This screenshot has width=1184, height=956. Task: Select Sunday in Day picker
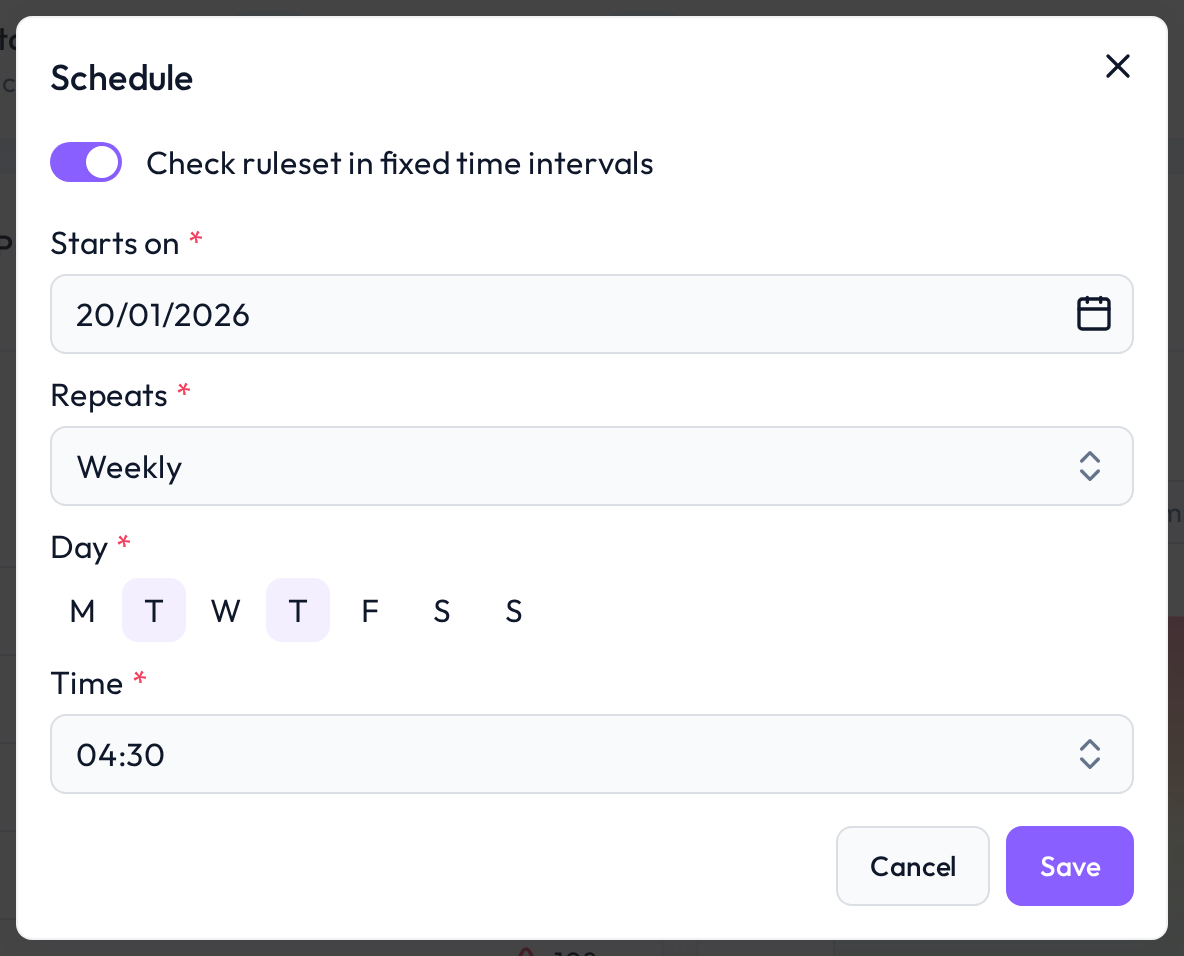[x=513, y=610]
